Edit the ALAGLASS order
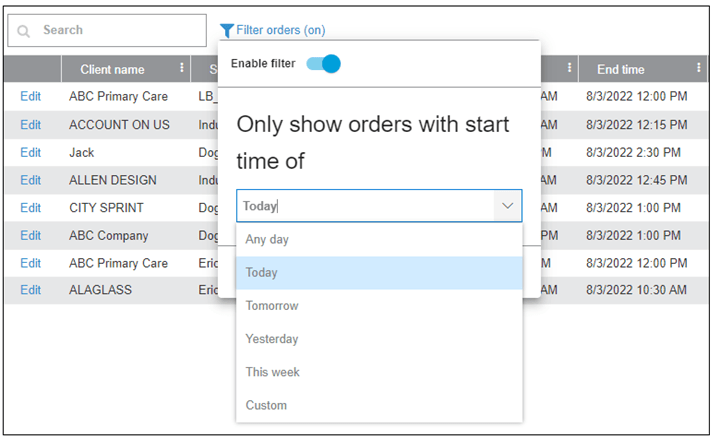The height and width of the screenshot is (439, 720). (31, 290)
